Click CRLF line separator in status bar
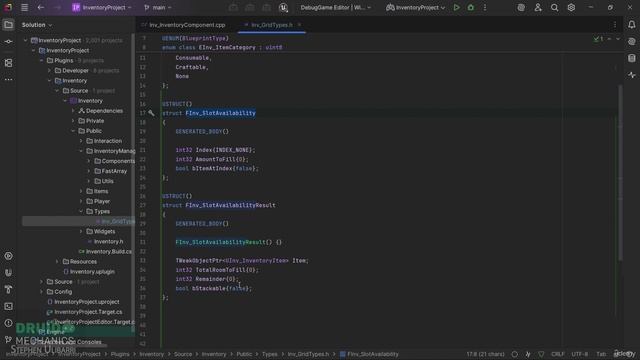Image resolution: width=640 pixels, height=360 pixels. tap(558, 354)
